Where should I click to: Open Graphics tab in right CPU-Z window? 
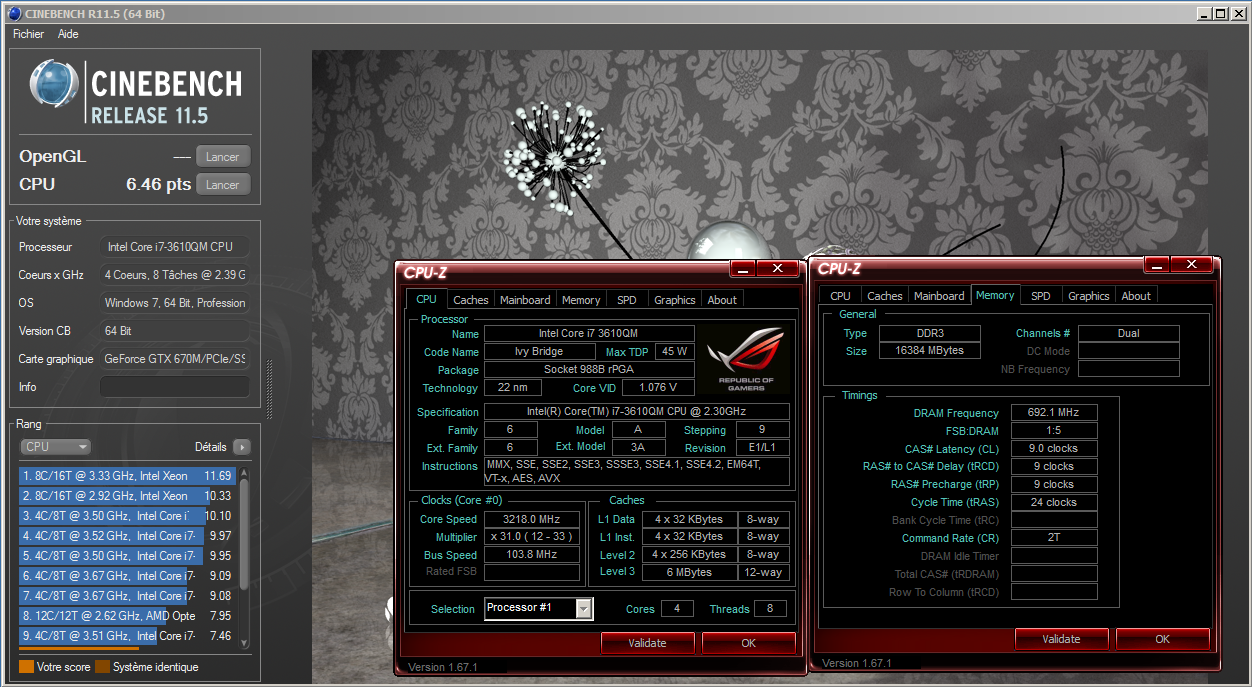pyautogui.click(x=1089, y=296)
